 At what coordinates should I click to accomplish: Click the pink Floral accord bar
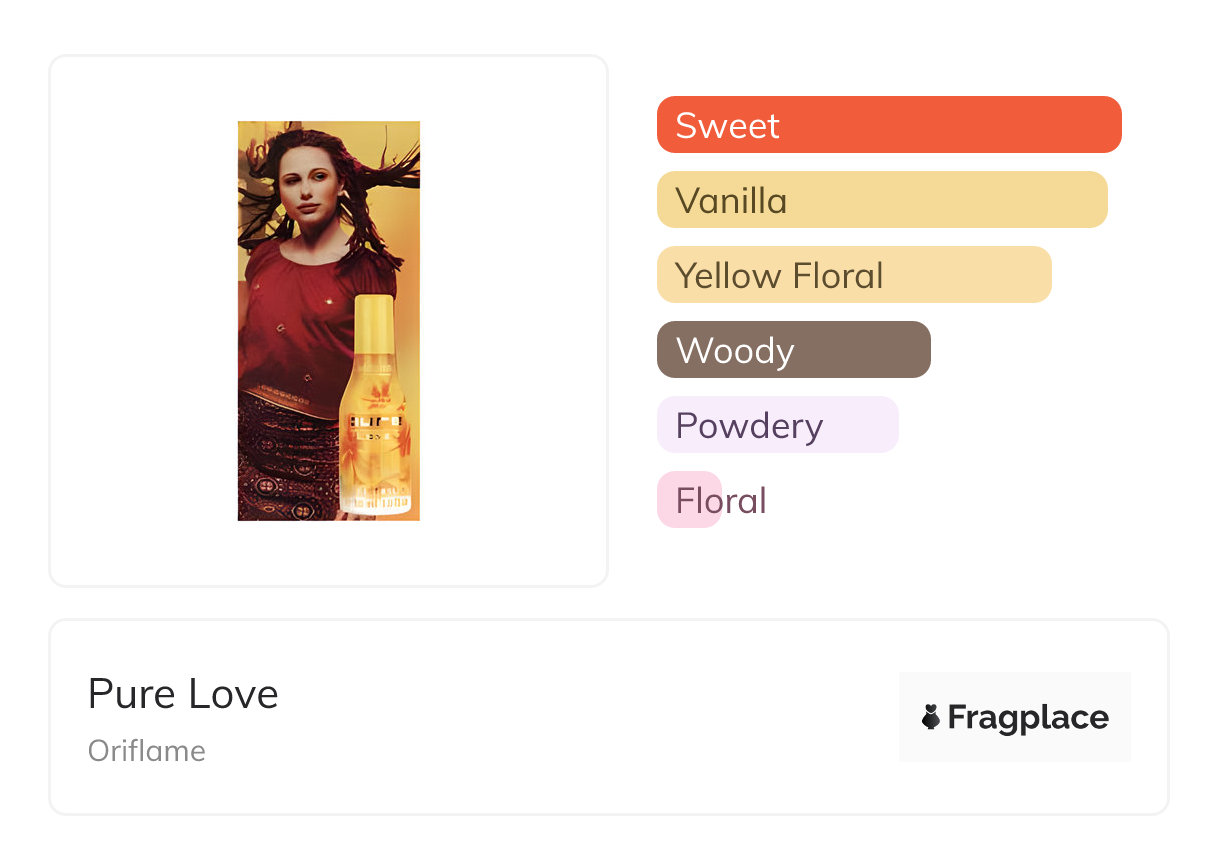(689, 500)
